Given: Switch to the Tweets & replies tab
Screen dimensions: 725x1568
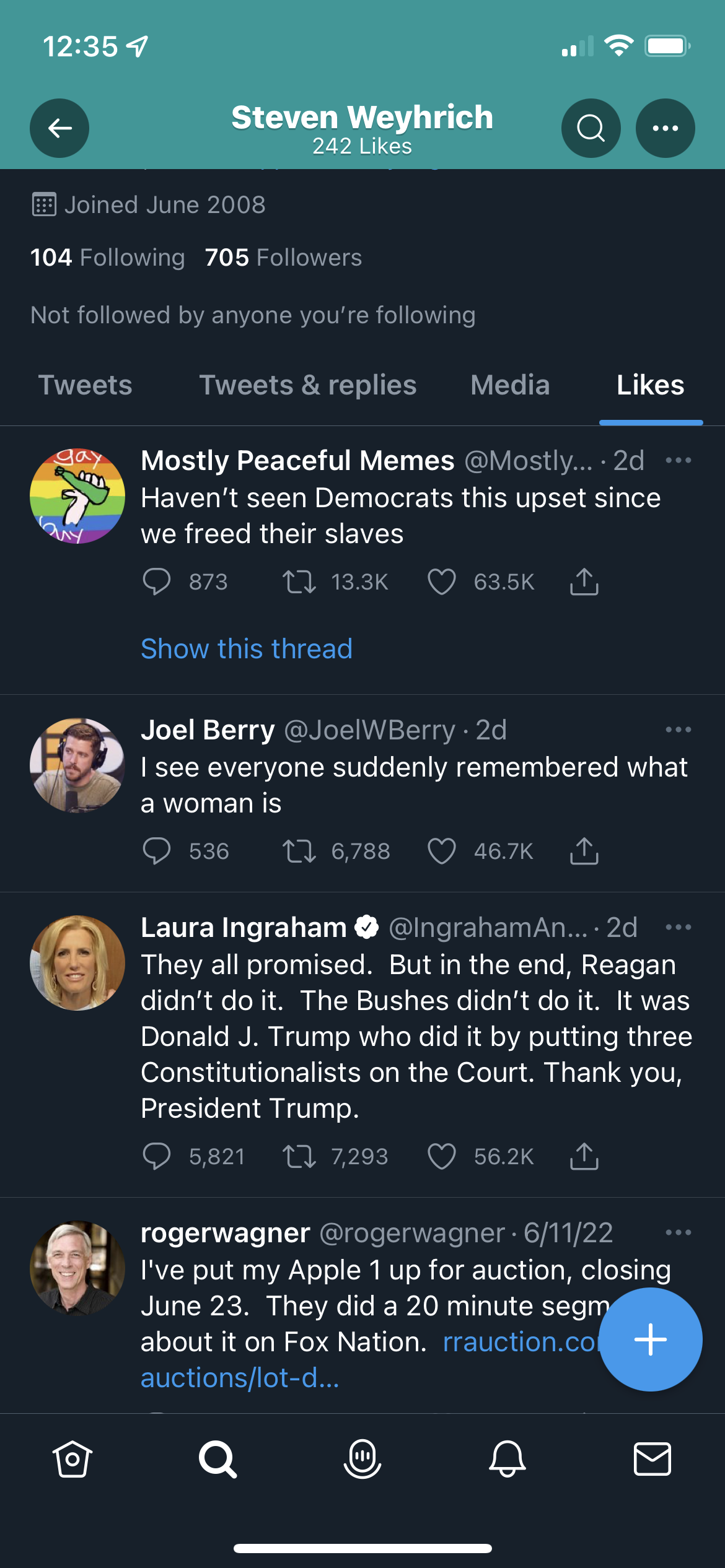Looking at the screenshot, I should point(308,385).
